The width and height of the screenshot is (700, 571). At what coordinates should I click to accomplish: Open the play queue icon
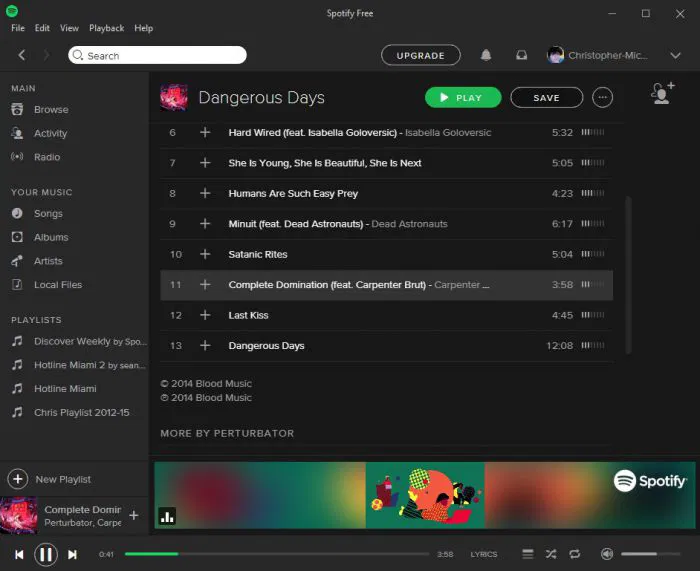pyautogui.click(x=528, y=554)
